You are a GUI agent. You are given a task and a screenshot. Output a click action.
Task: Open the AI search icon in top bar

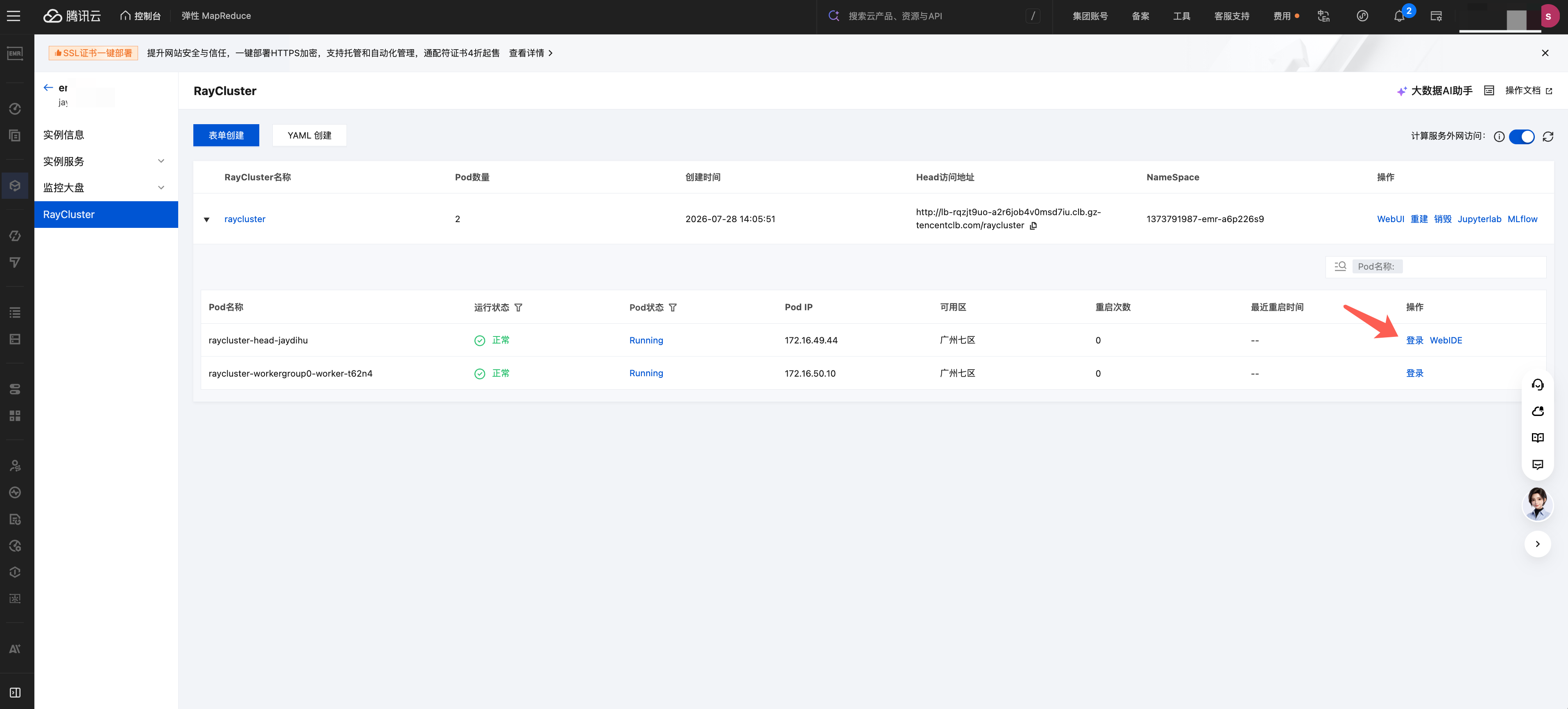[x=834, y=16]
